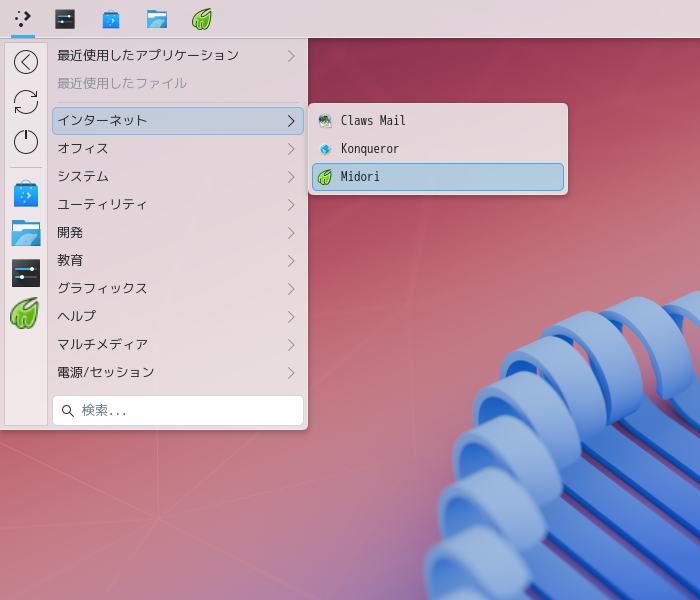
Task: Open the システム category
Action: coord(178,177)
